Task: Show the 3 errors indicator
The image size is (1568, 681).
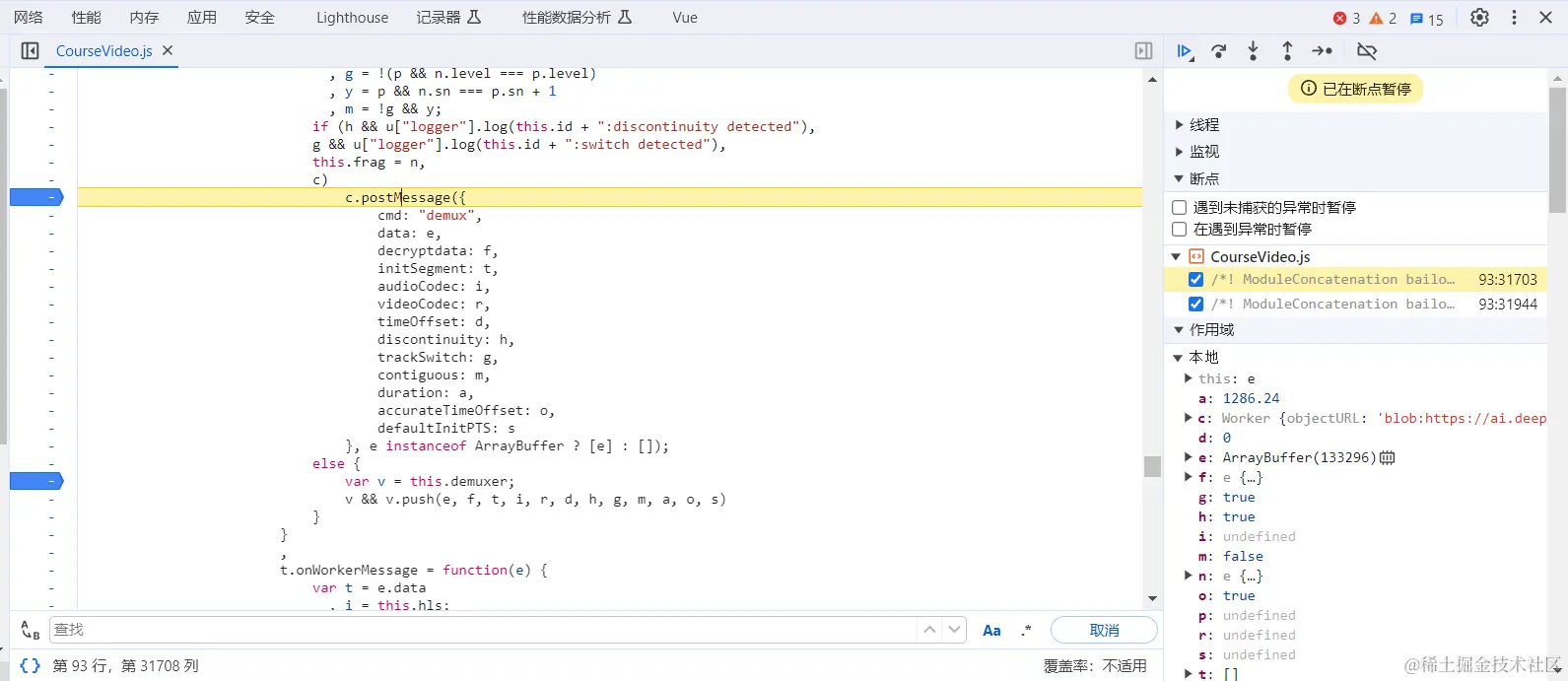Action: pyautogui.click(x=1346, y=19)
